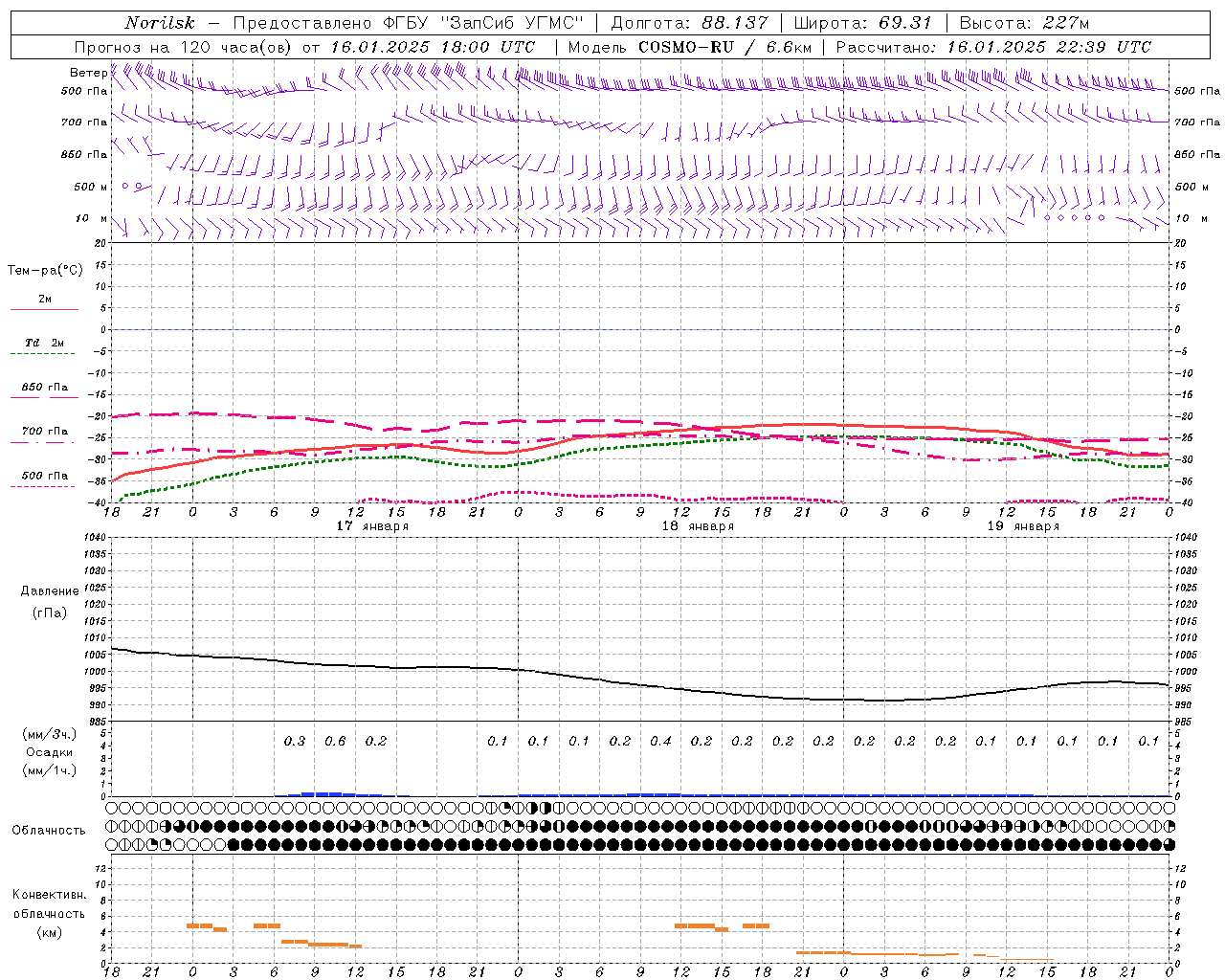Click the 700 гПа temperature legend entry
Image resolution: width=1225 pixels, height=980 pixels.
[x=44, y=432]
